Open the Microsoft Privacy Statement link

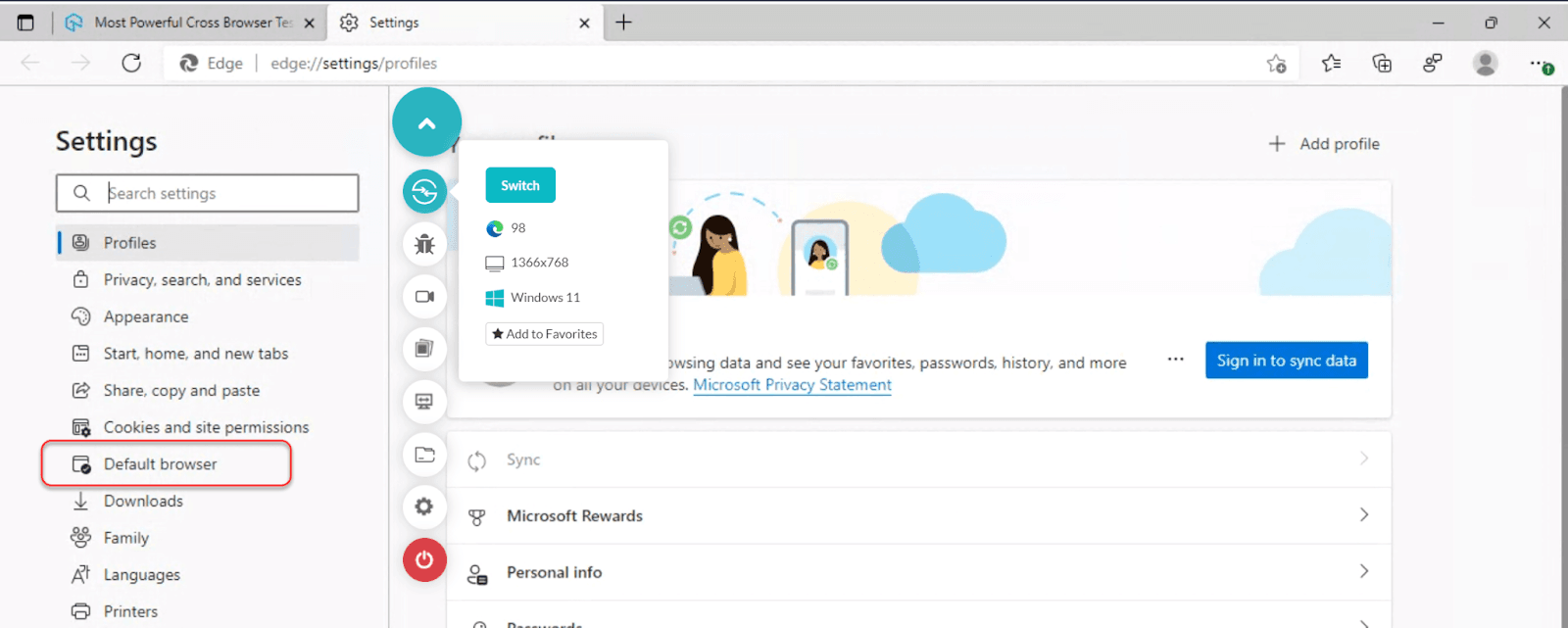(792, 385)
